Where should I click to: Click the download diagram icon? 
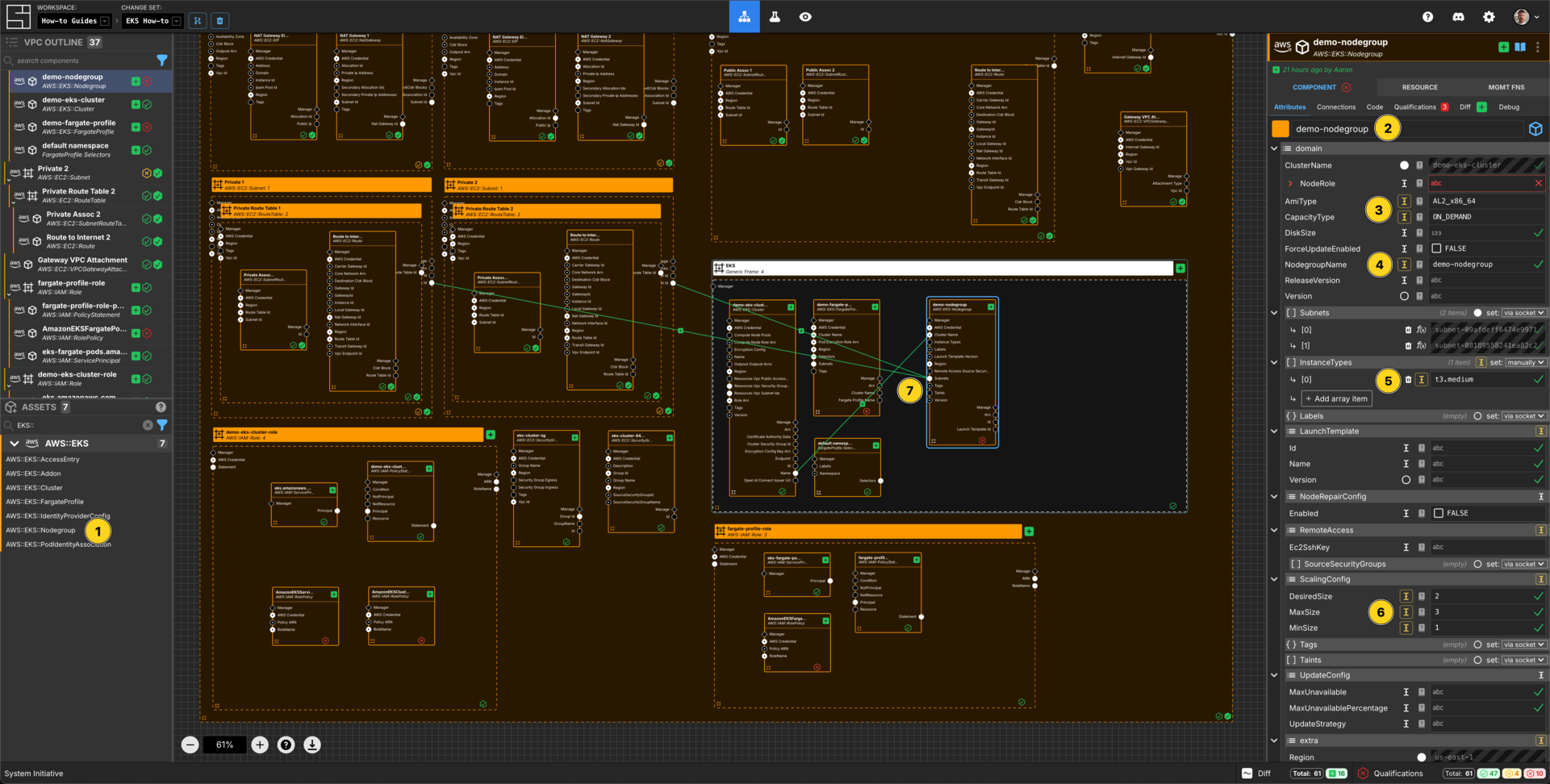tap(312, 744)
